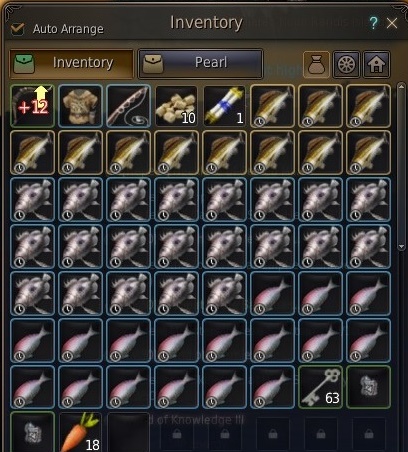Open the house storage icon
The height and width of the screenshot is (452, 408).
tap(376, 65)
